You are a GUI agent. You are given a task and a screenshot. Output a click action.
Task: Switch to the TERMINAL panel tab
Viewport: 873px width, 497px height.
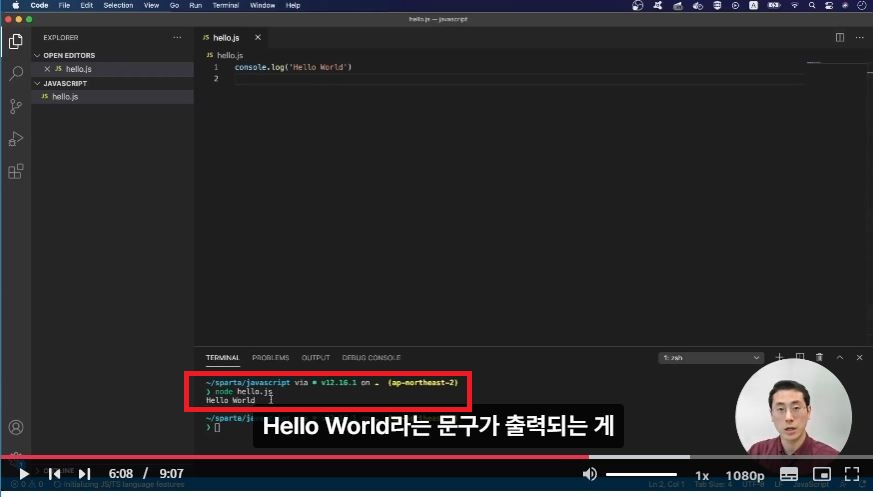click(x=222, y=357)
